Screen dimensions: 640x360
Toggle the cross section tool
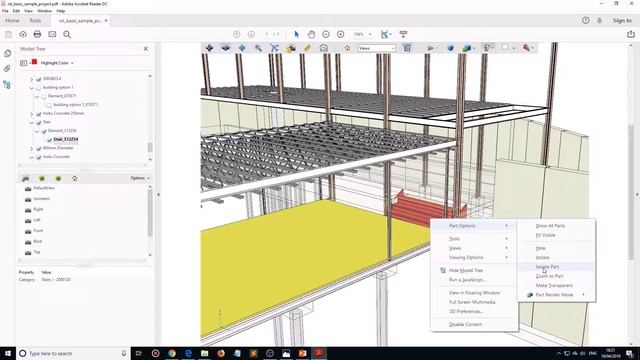coord(527,48)
